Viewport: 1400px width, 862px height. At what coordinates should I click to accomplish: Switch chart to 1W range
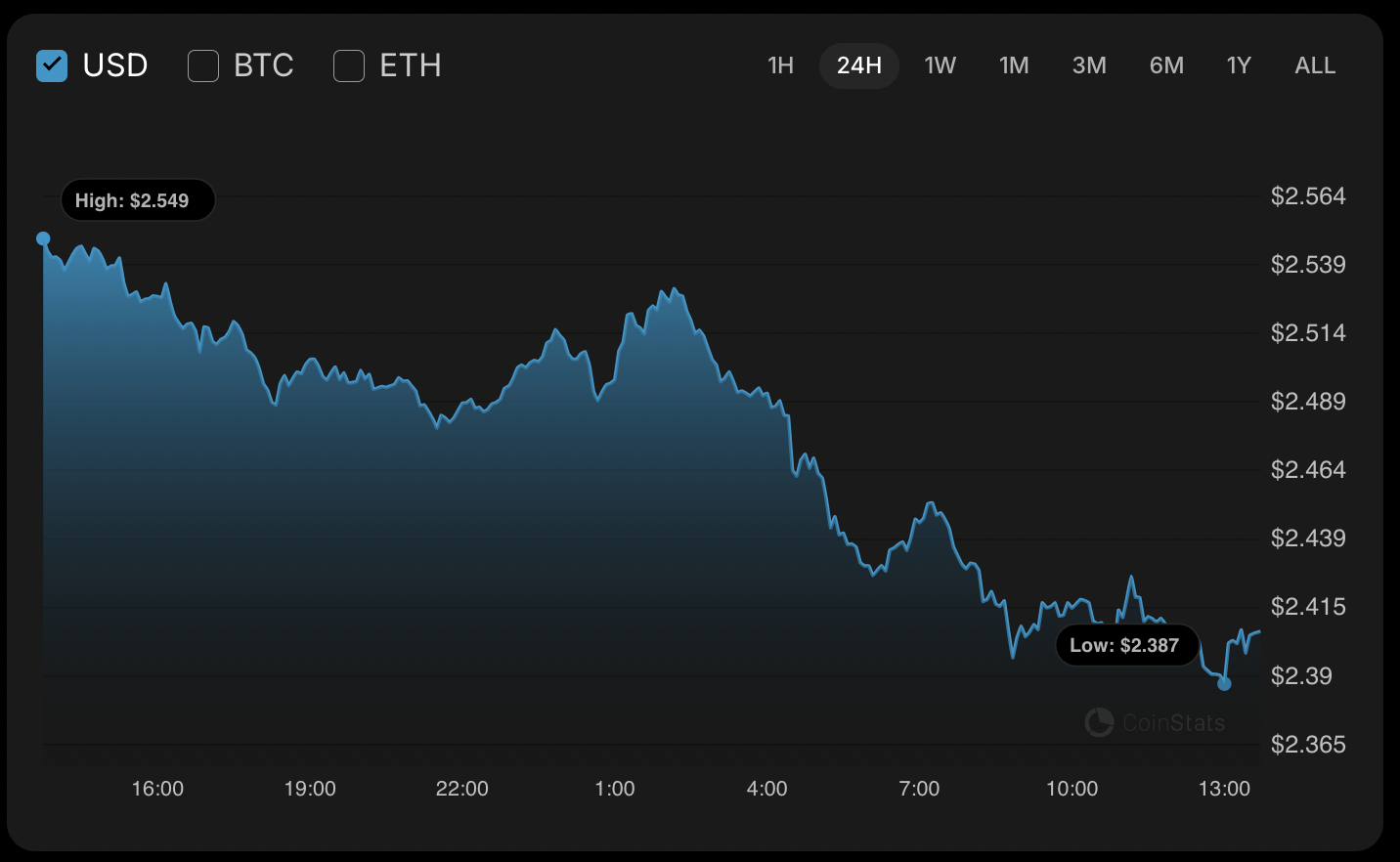(940, 65)
